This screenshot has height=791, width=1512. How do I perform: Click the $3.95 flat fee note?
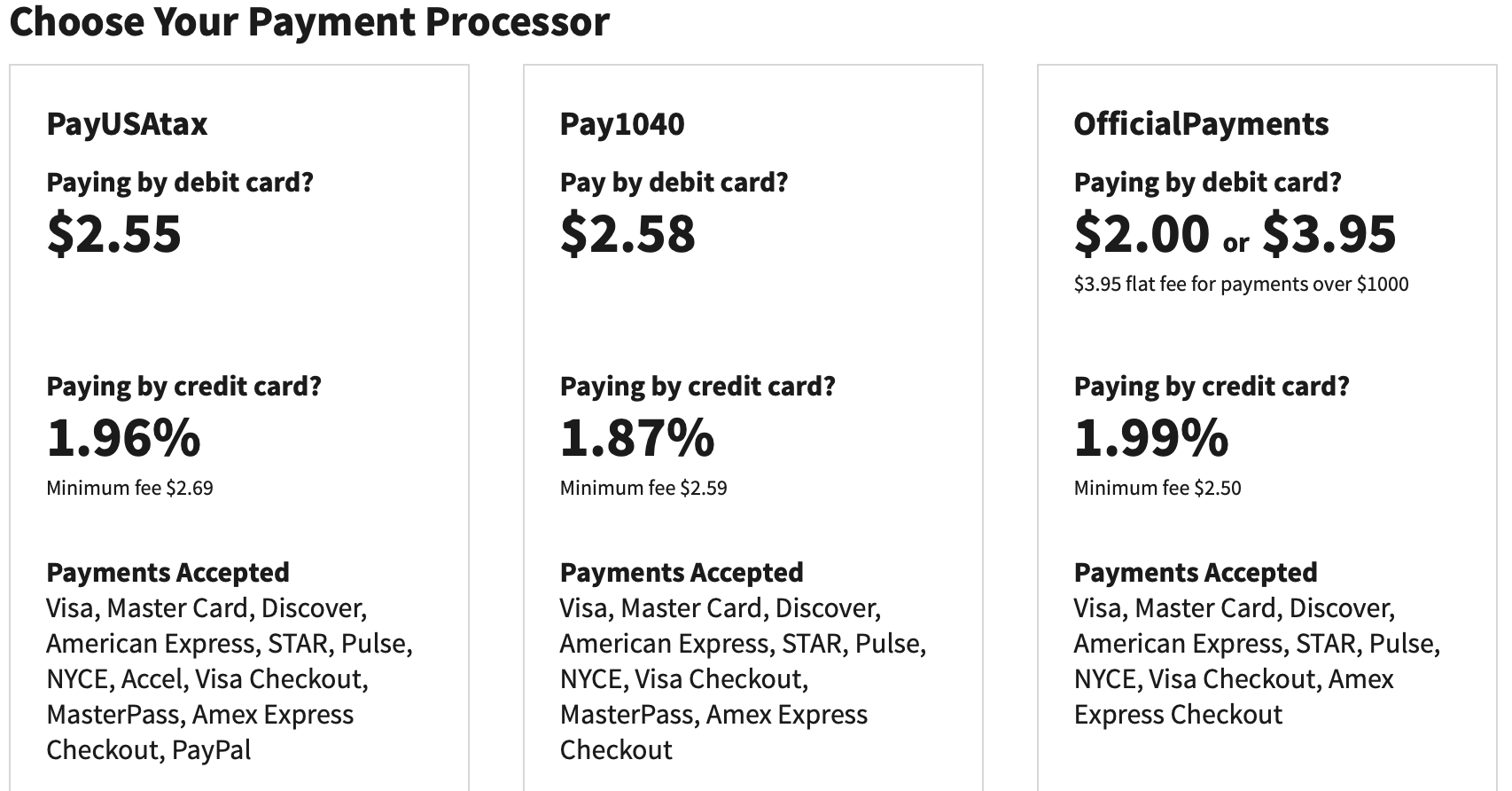[1241, 284]
